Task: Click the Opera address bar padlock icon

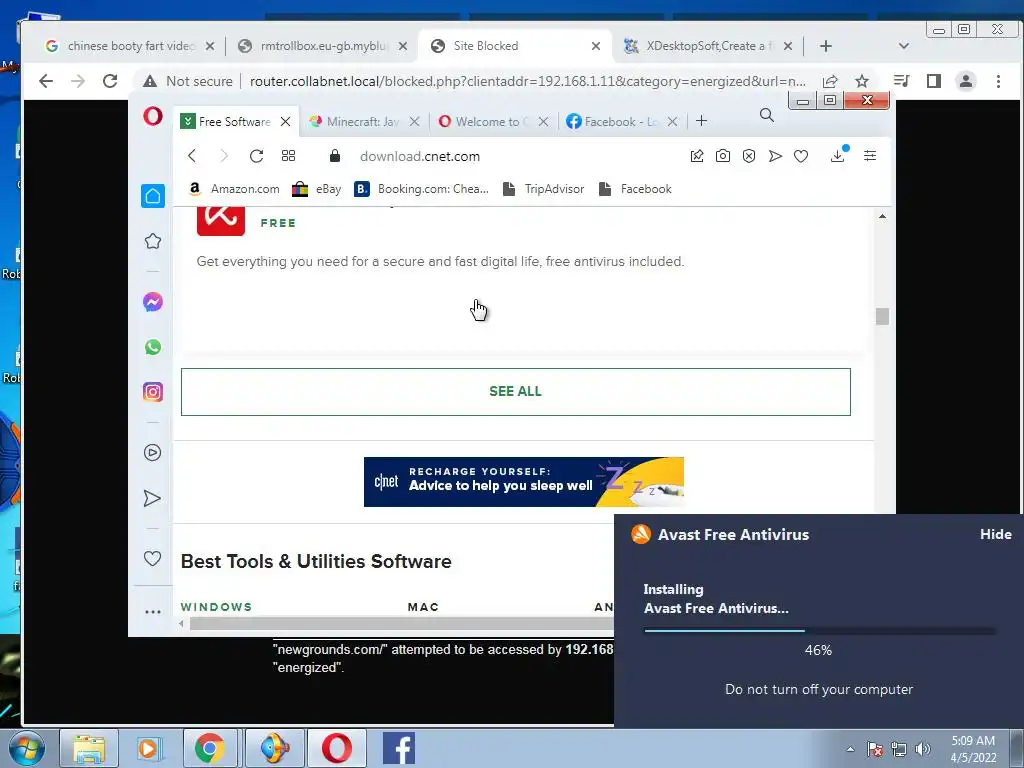Action: click(x=335, y=155)
